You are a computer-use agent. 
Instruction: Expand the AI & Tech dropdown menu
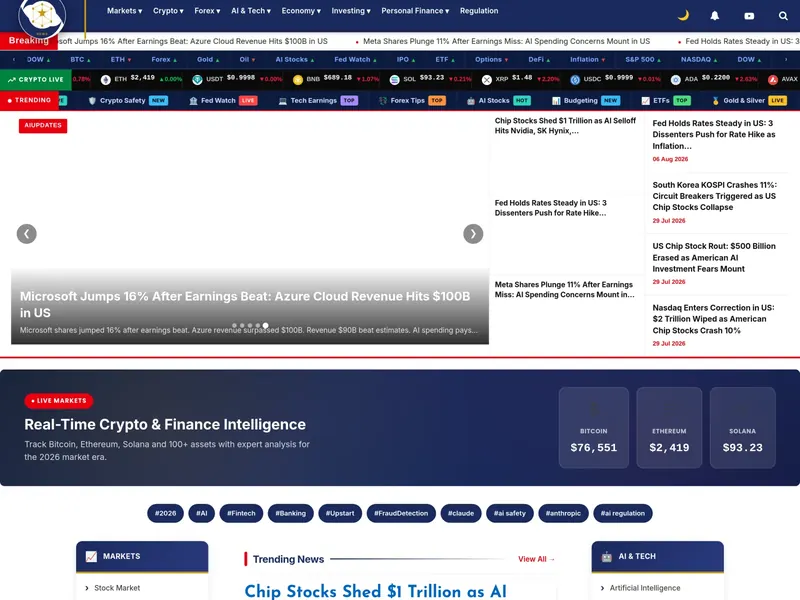[251, 11]
